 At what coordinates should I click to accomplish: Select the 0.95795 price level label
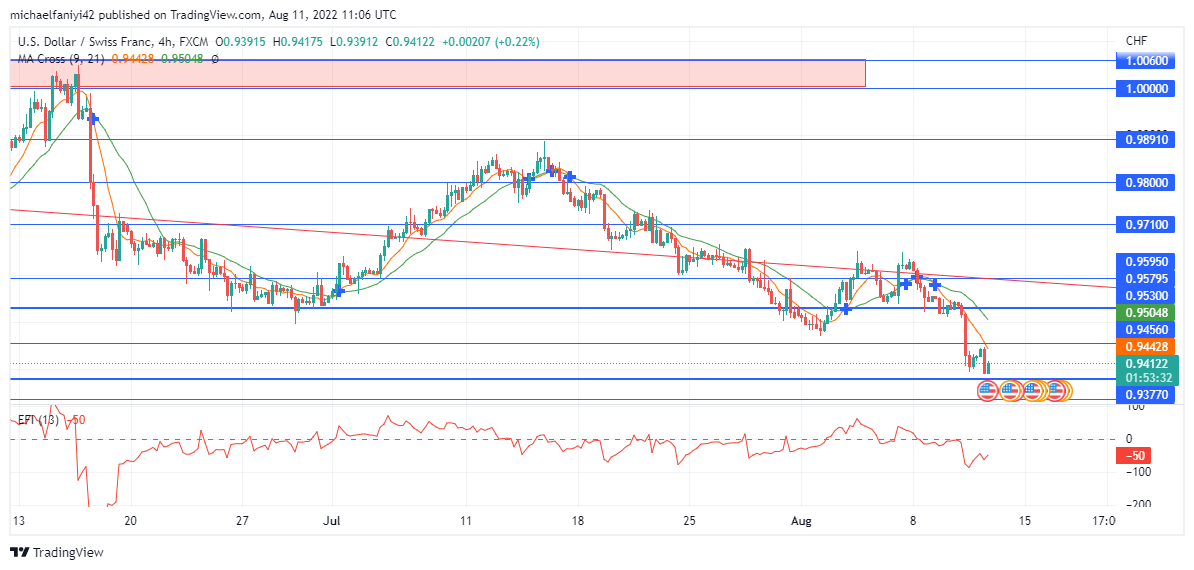[x=1147, y=278]
